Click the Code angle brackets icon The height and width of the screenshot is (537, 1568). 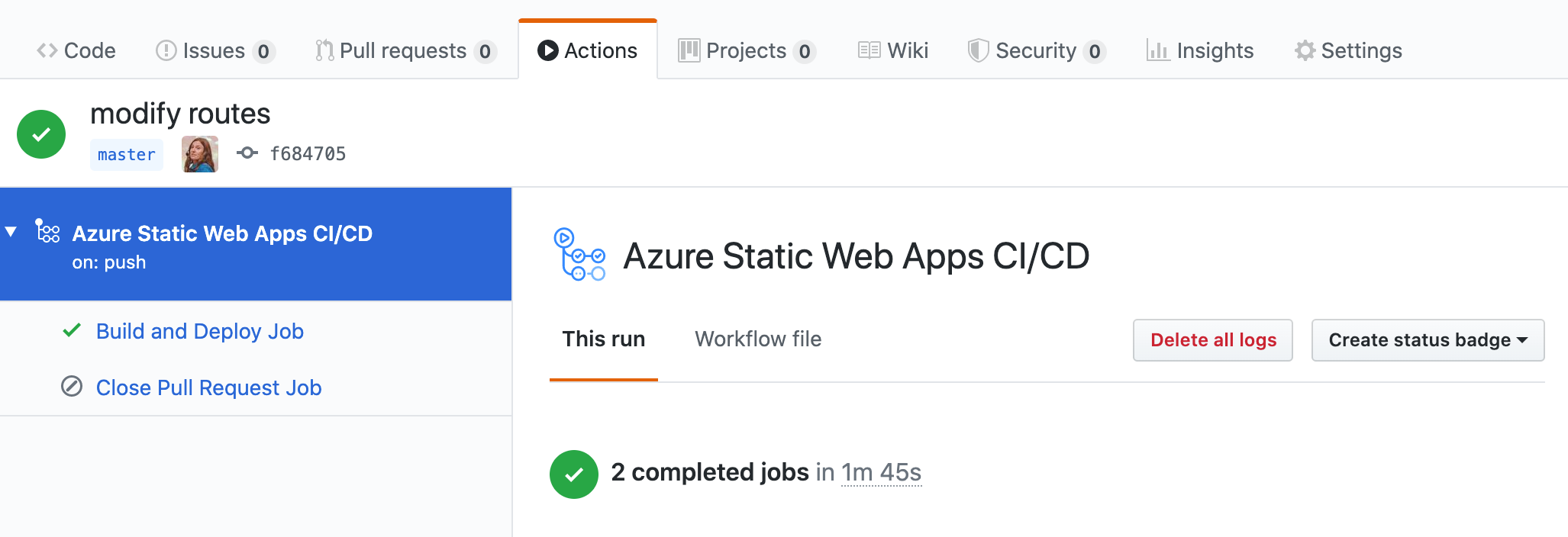(x=47, y=50)
